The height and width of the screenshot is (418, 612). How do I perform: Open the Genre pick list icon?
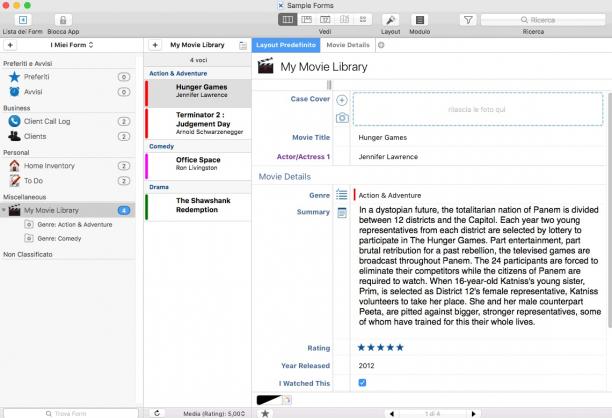pyautogui.click(x=342, y=194)
